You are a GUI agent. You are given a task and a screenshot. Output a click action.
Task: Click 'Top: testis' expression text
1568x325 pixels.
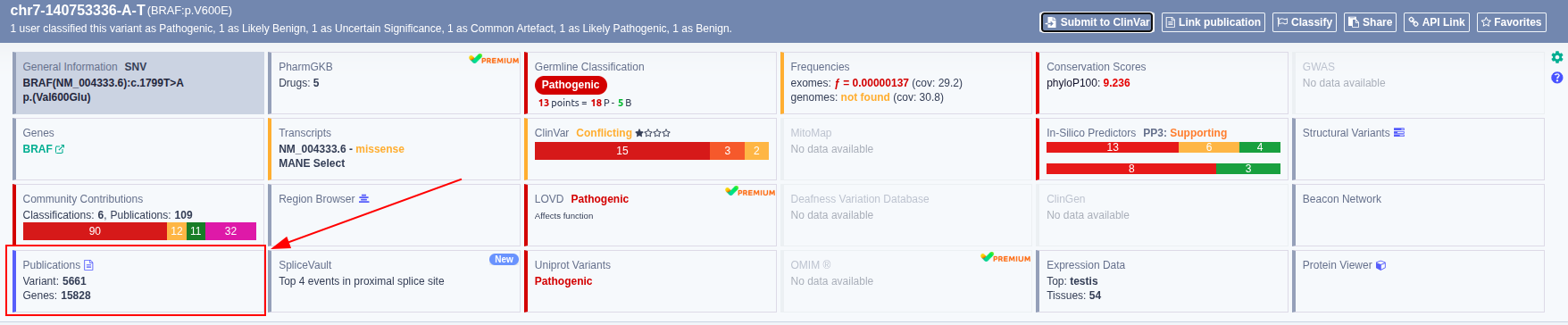coord(1072,281)
